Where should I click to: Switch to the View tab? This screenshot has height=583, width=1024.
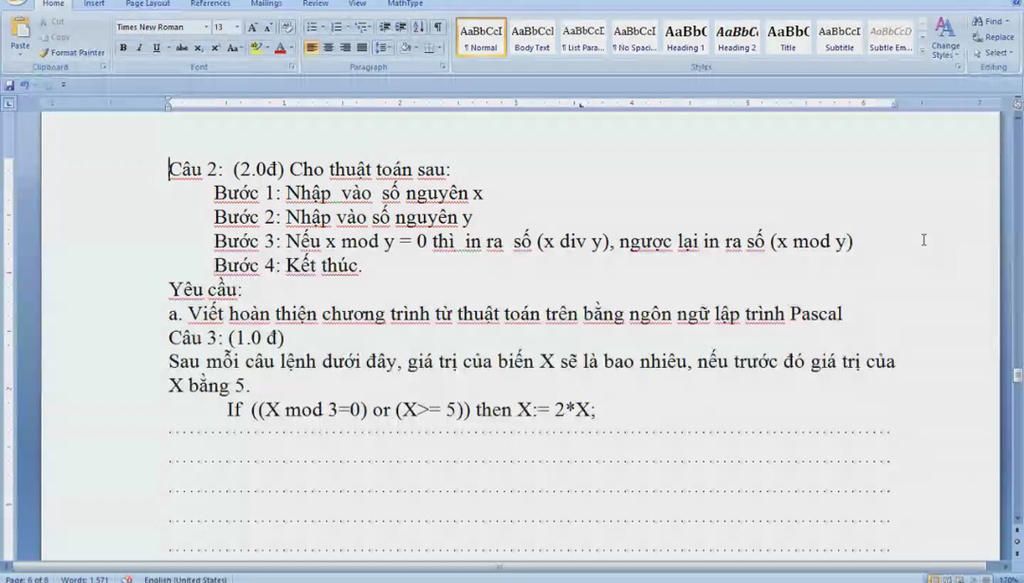coord(357,3)
